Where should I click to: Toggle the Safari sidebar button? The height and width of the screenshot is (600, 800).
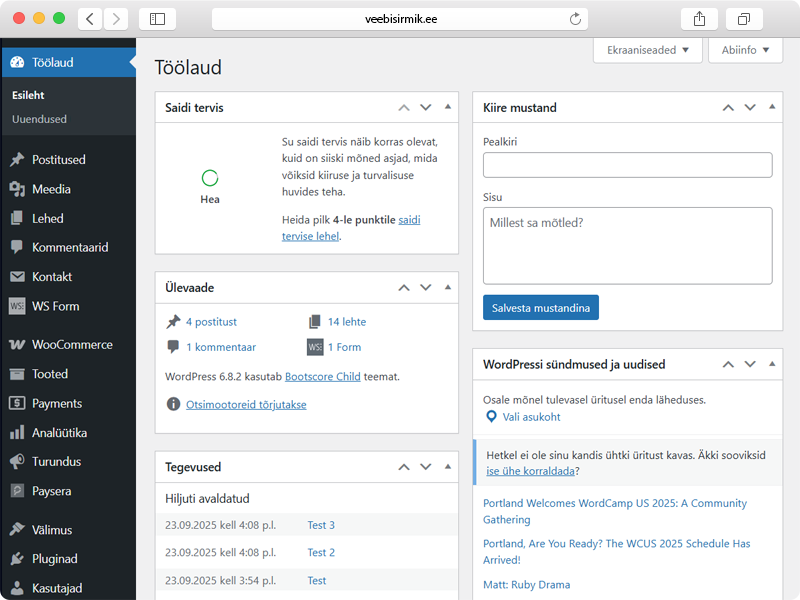point(157,19)
